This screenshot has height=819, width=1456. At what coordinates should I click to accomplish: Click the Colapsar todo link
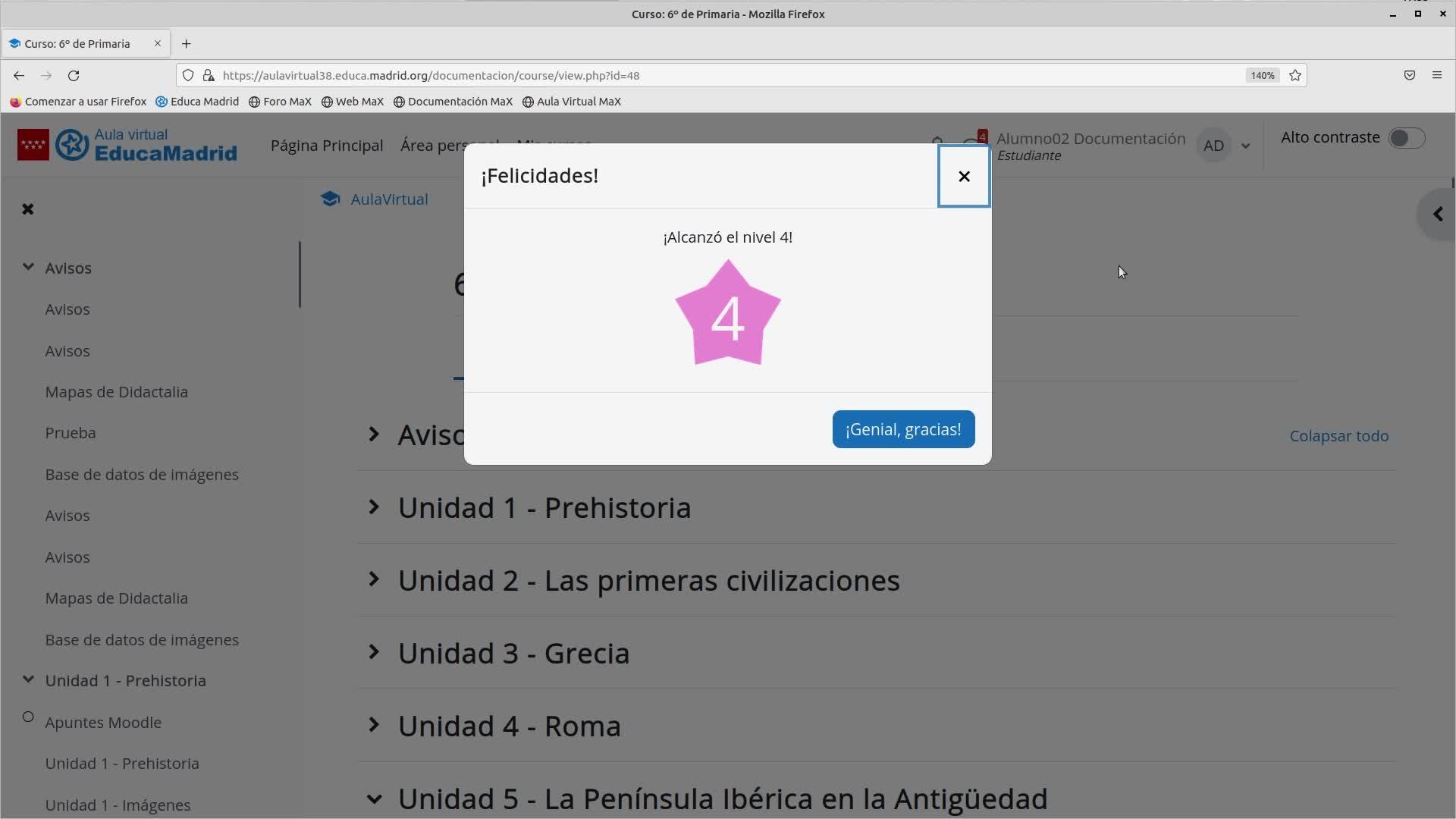click(1338, 436)
